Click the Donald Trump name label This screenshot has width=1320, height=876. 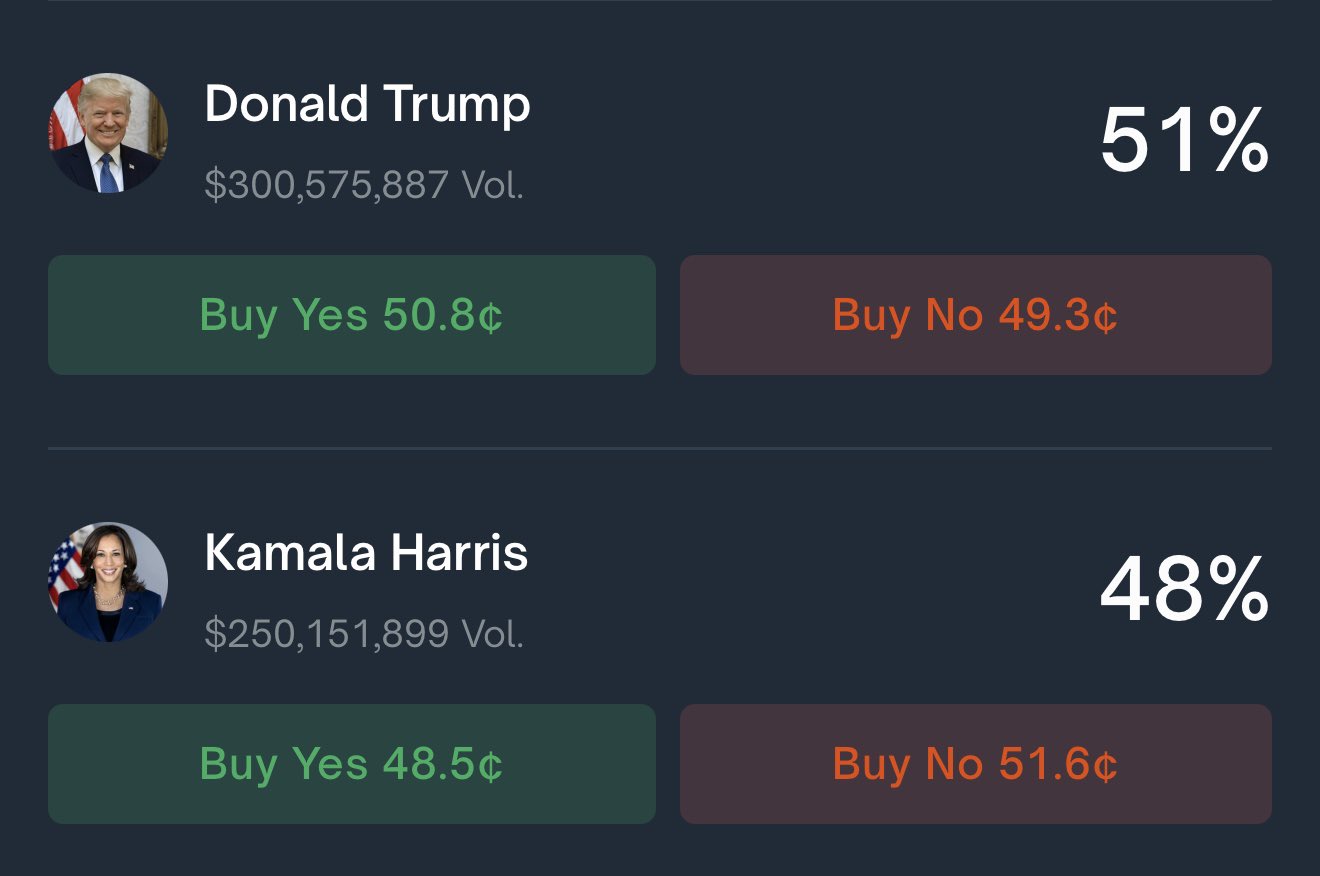(x=367, y=104)
